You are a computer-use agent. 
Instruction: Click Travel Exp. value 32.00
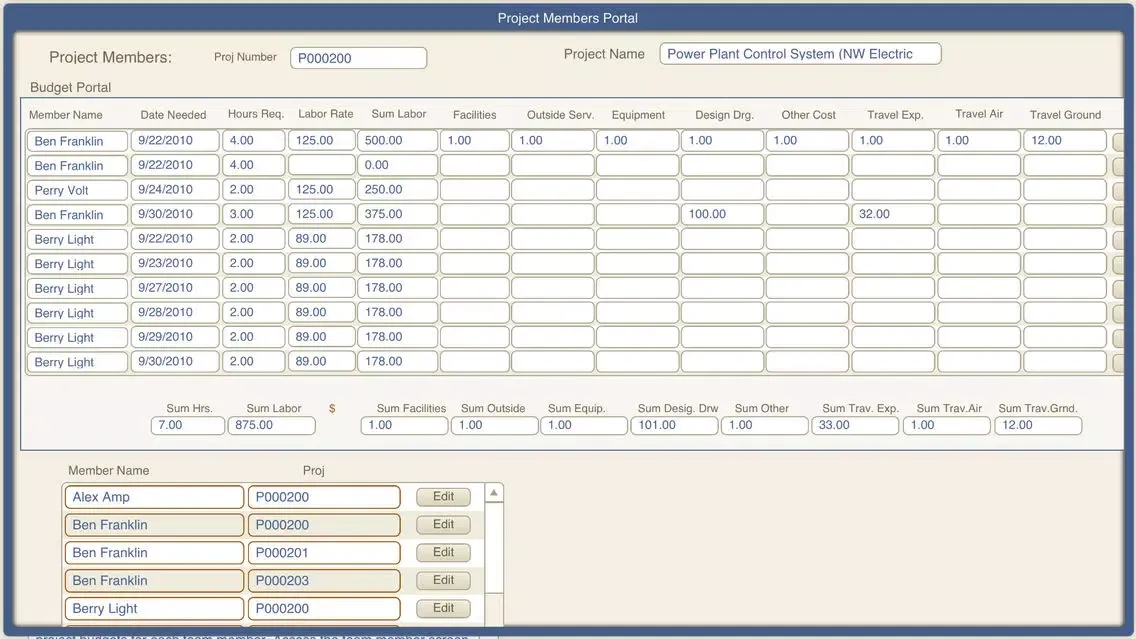point(893,214)
